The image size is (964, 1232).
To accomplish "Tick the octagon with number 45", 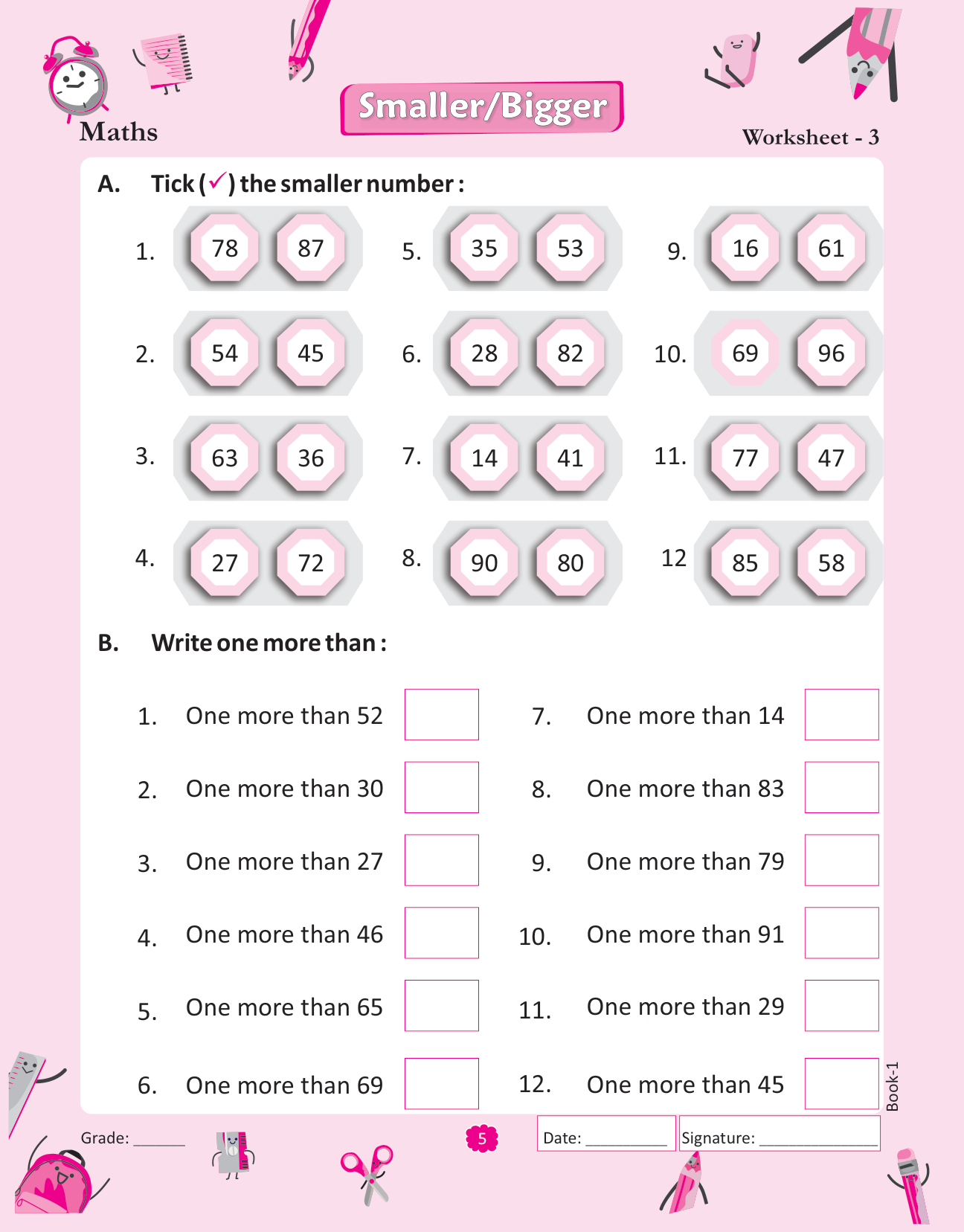I will (x=311, y=353).
